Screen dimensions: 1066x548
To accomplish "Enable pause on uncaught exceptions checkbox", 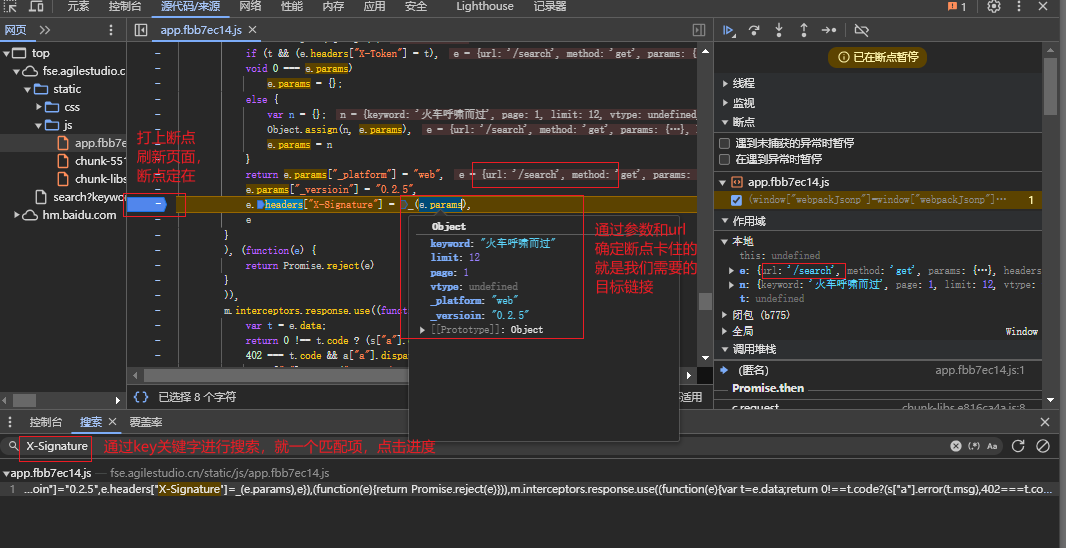I will 725,143.
